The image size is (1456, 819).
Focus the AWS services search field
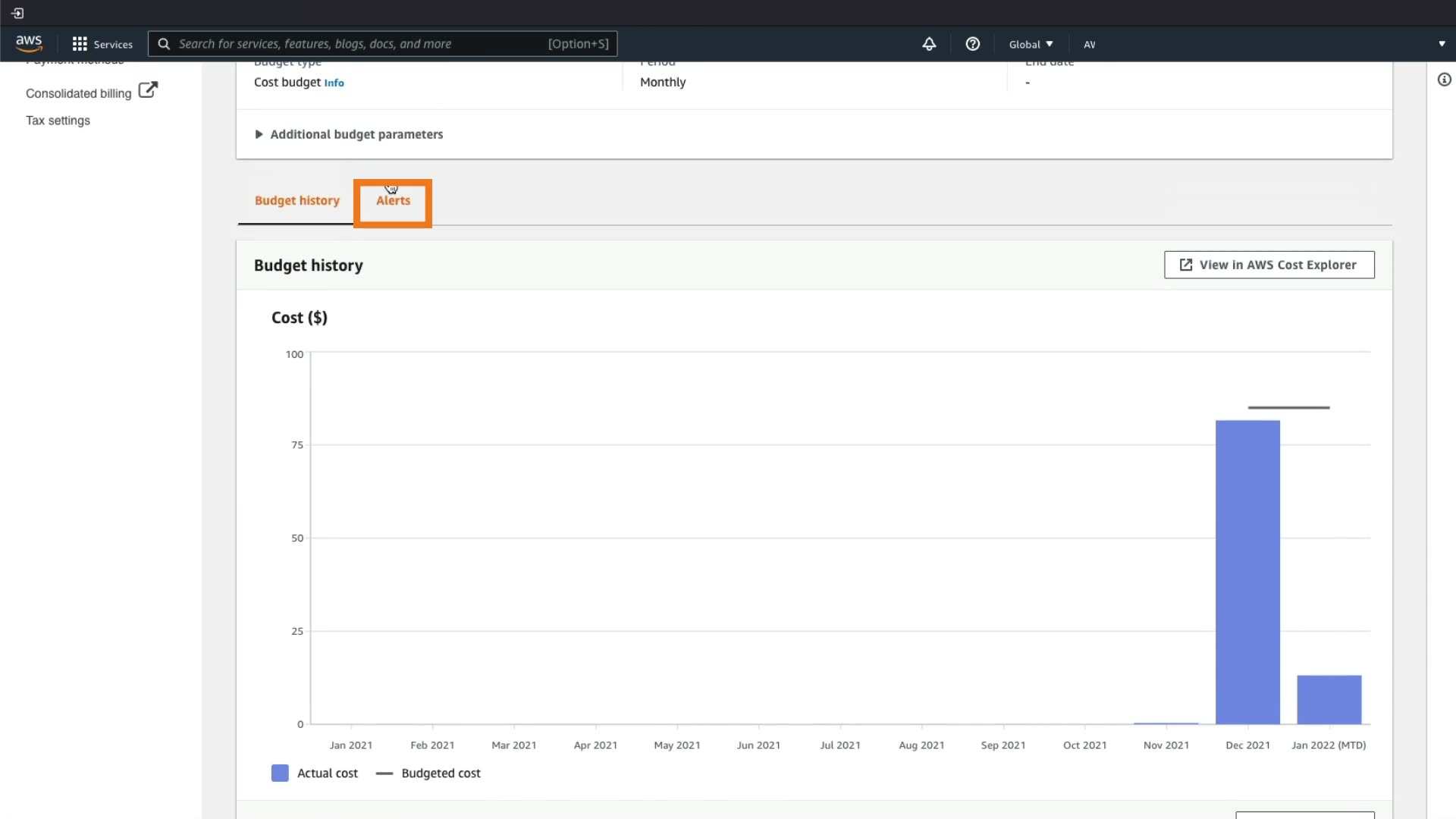[x=360, y=44]
